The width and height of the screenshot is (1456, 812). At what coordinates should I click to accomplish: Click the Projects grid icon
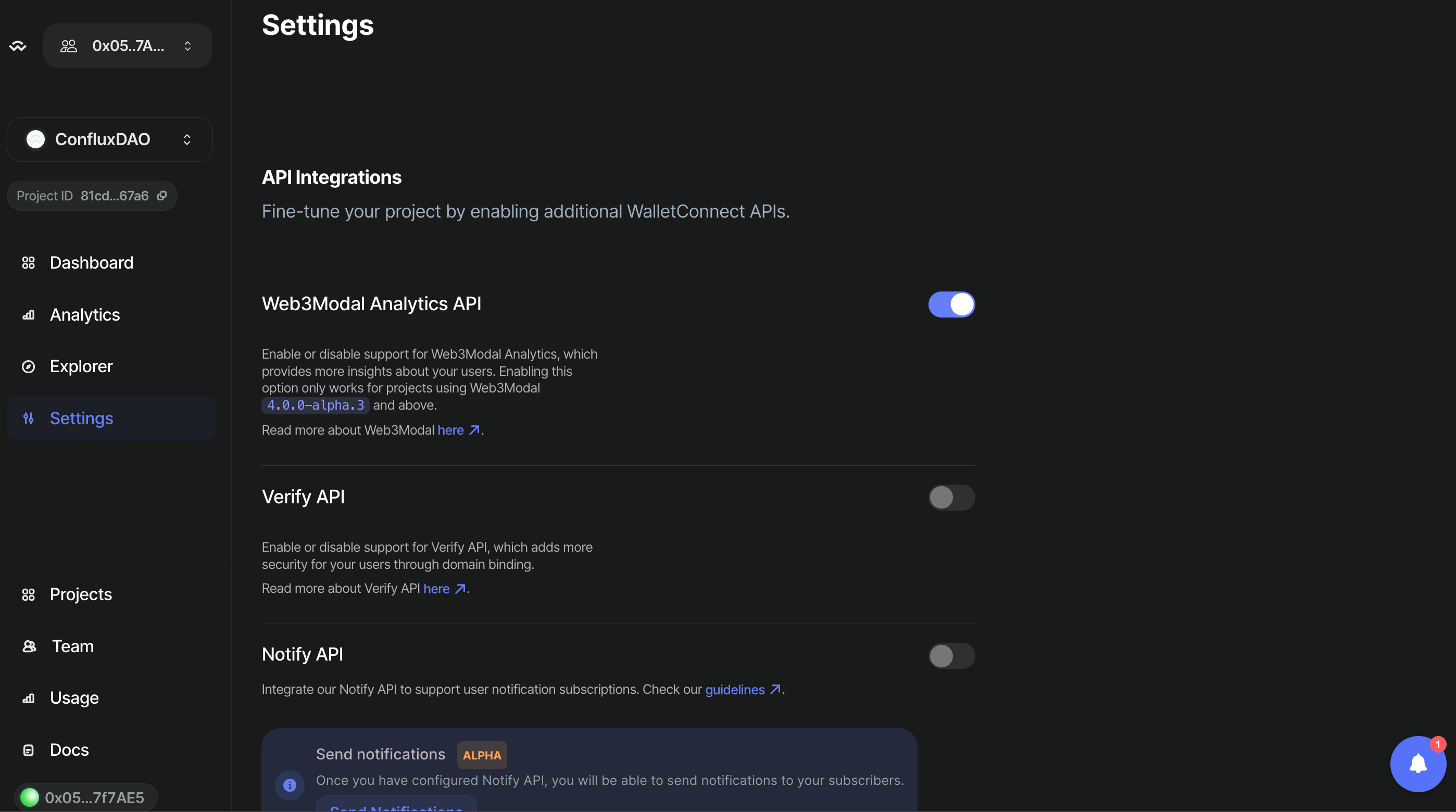[29, 594]
